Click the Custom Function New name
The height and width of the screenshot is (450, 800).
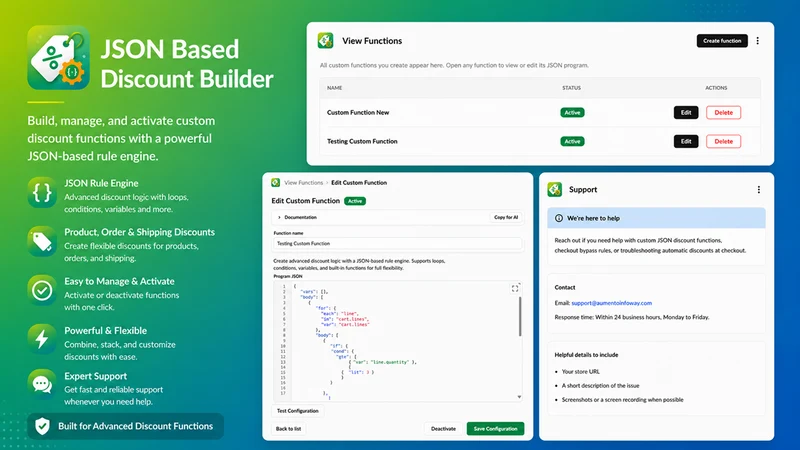coord(358,112)
